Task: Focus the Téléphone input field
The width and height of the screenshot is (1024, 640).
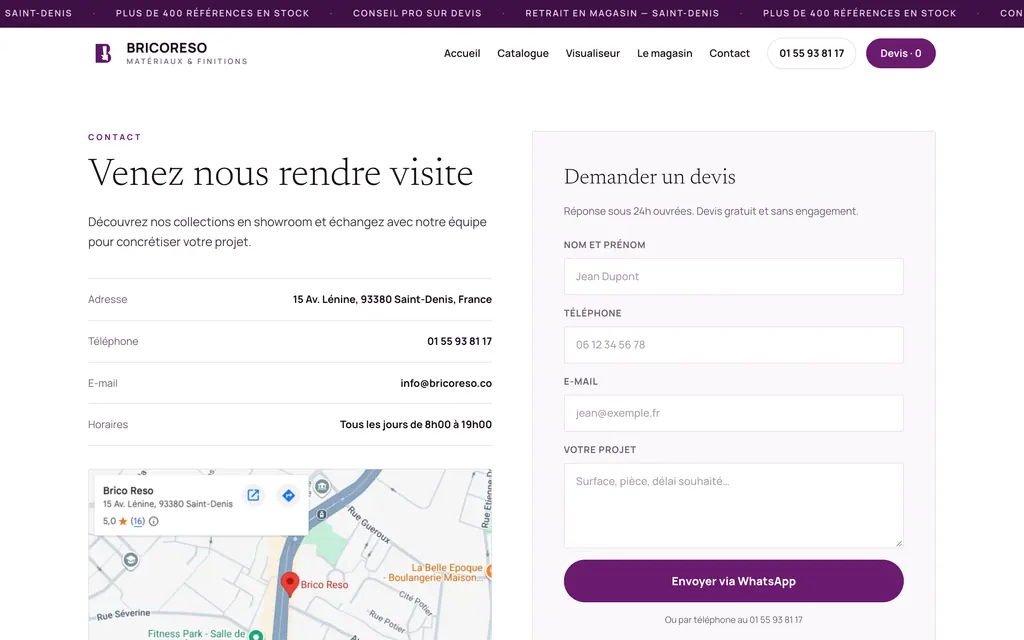Action: [733, 345]
